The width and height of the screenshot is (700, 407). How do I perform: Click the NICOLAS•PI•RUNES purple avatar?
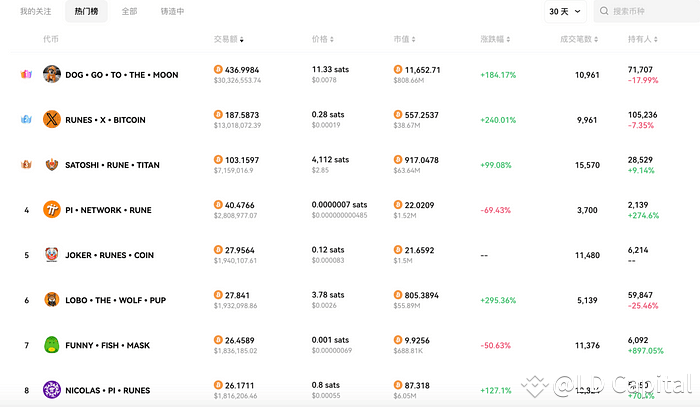point(51,389)
